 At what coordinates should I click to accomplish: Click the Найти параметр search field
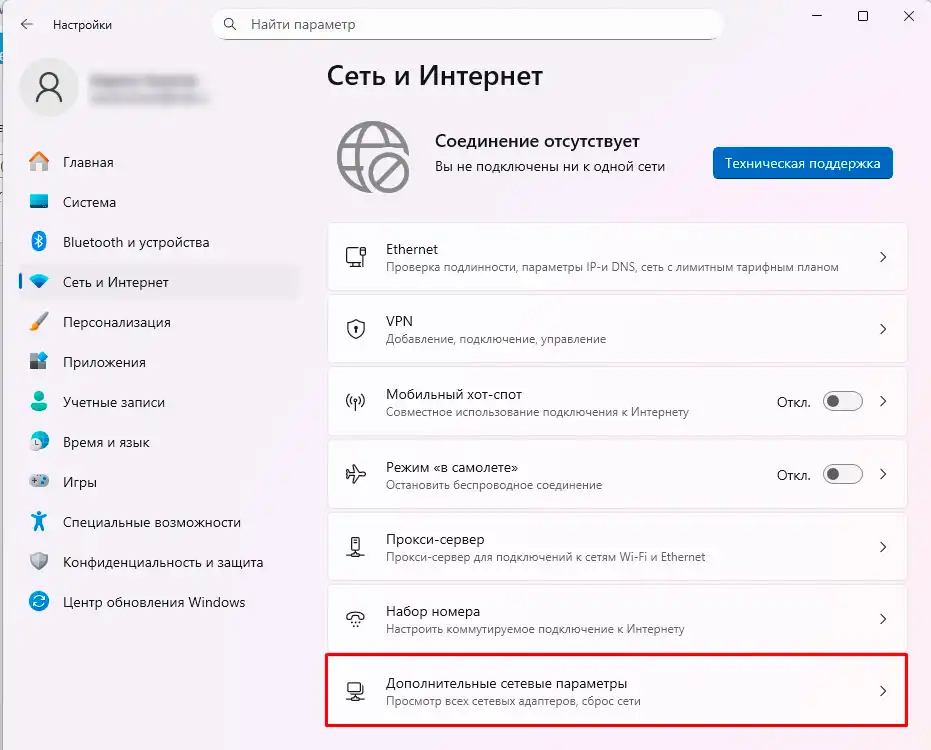coord(466,24)
